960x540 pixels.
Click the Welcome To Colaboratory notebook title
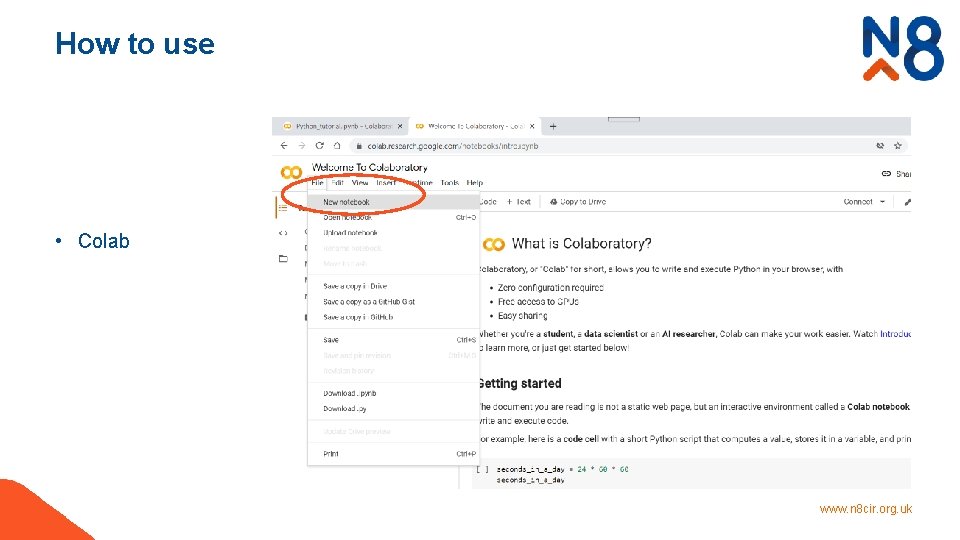(x=369, y=167)
